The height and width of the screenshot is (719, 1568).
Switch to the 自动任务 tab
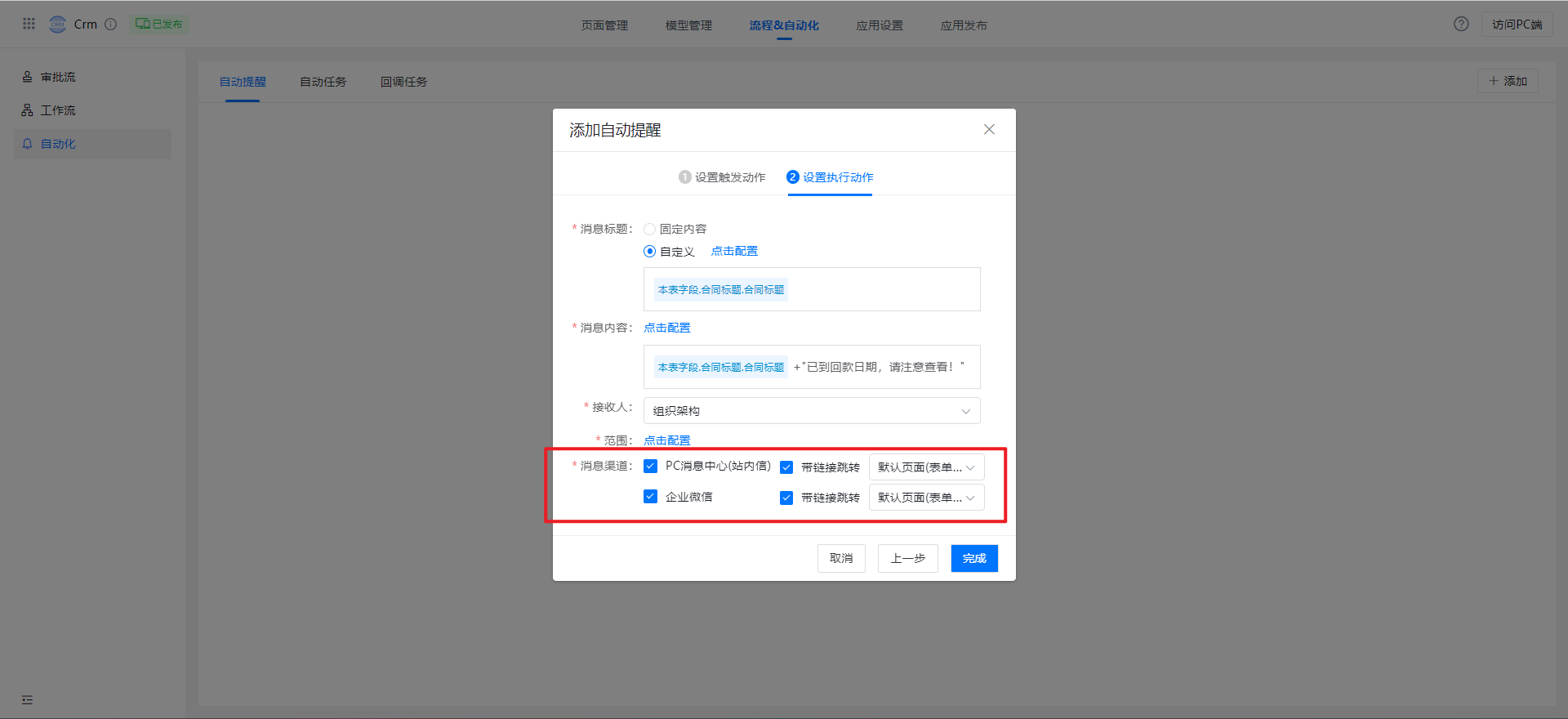pyautogui.click(x=323, y=82)
